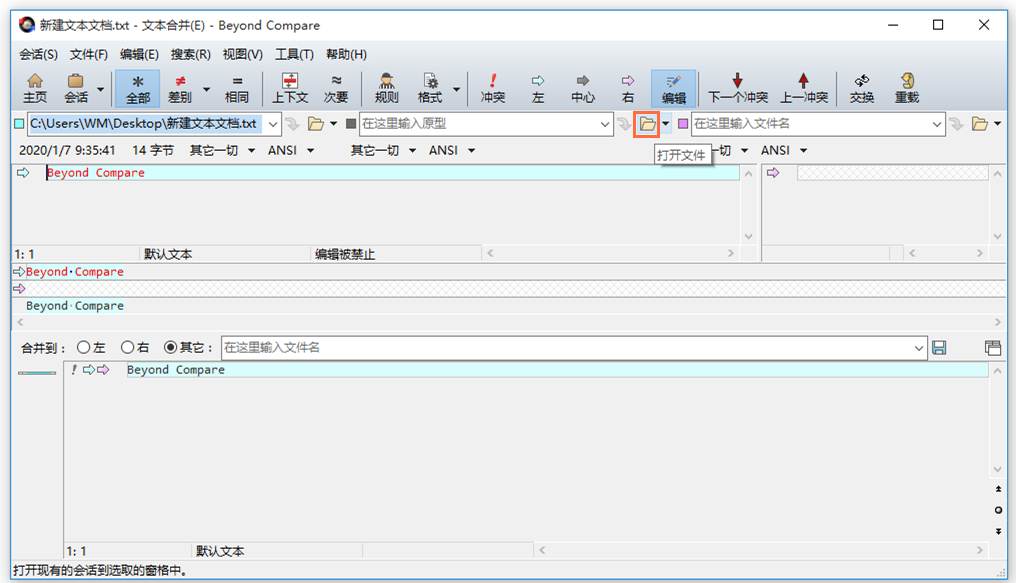
Task: Open the 工具(T) menu
Action: (294, 54)
